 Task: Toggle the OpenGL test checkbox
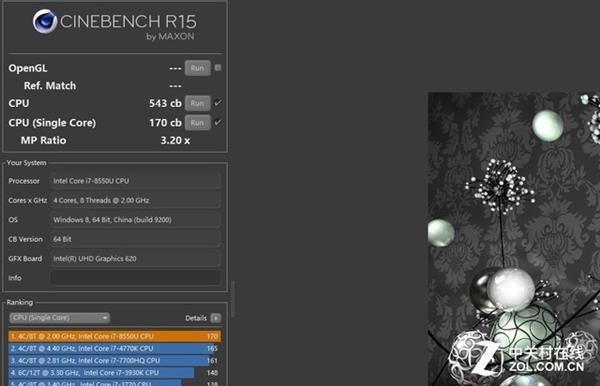click(218, 68)
